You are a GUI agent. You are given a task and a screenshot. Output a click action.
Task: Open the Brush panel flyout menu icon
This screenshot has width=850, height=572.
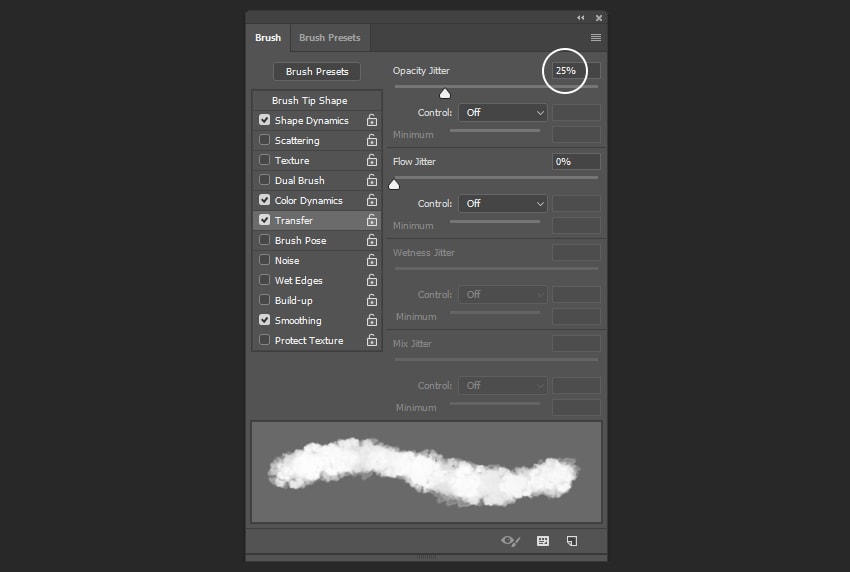tap(596, 38)
